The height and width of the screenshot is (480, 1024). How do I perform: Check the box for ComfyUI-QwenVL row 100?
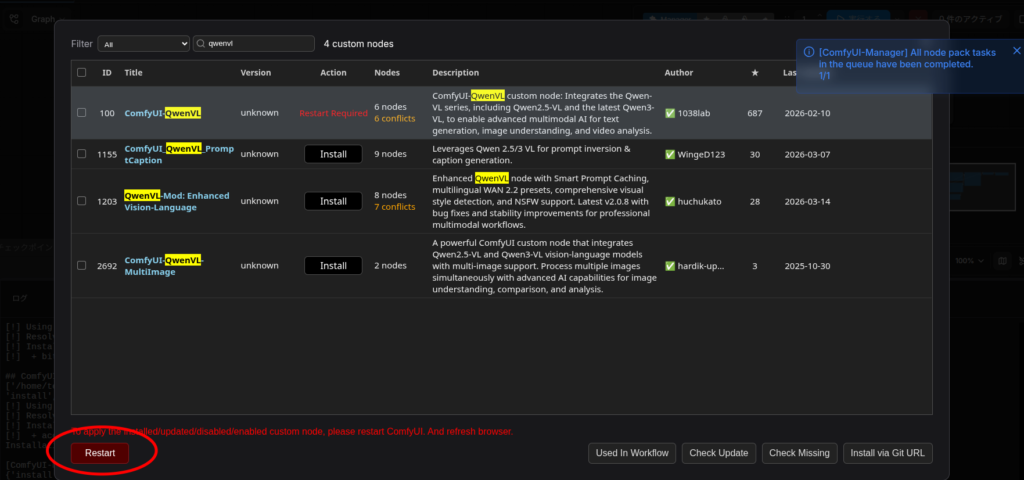[x=82, y=113]
